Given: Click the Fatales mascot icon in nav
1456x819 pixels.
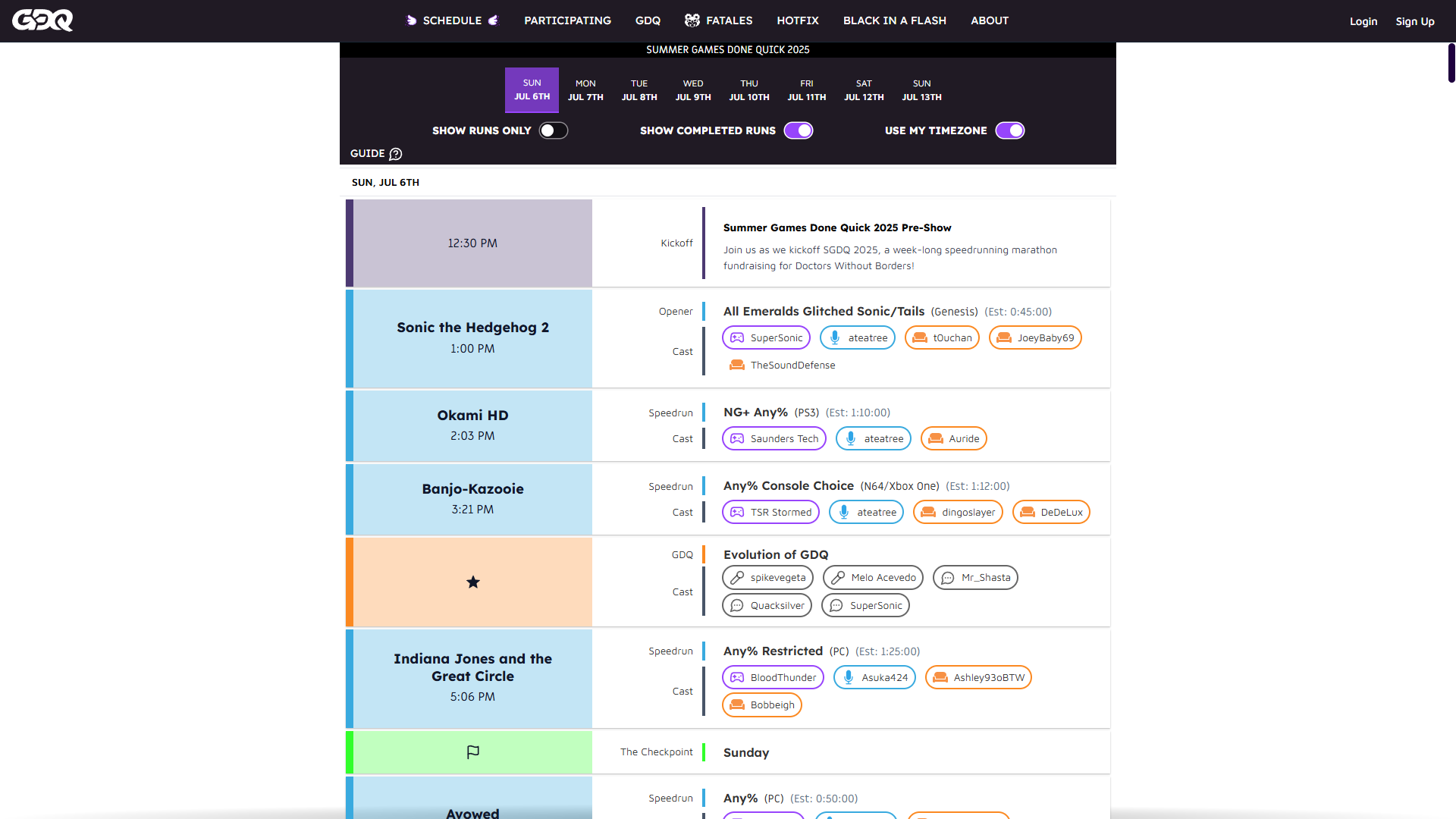Looking at the screenshot, I should (692, 20).
